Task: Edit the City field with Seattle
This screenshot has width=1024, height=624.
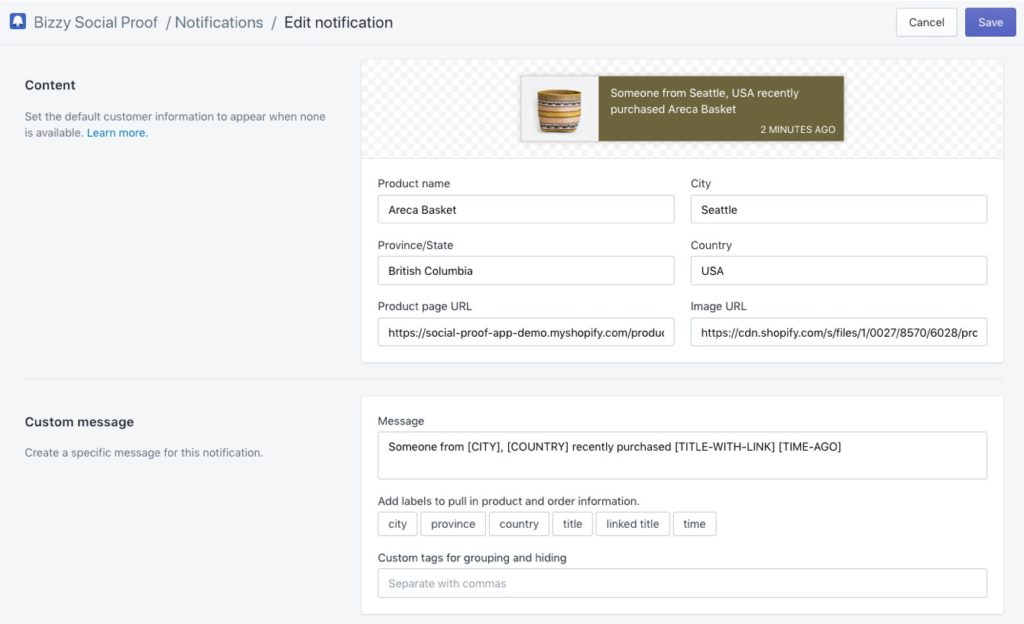Action: click(x=839, y=210)
